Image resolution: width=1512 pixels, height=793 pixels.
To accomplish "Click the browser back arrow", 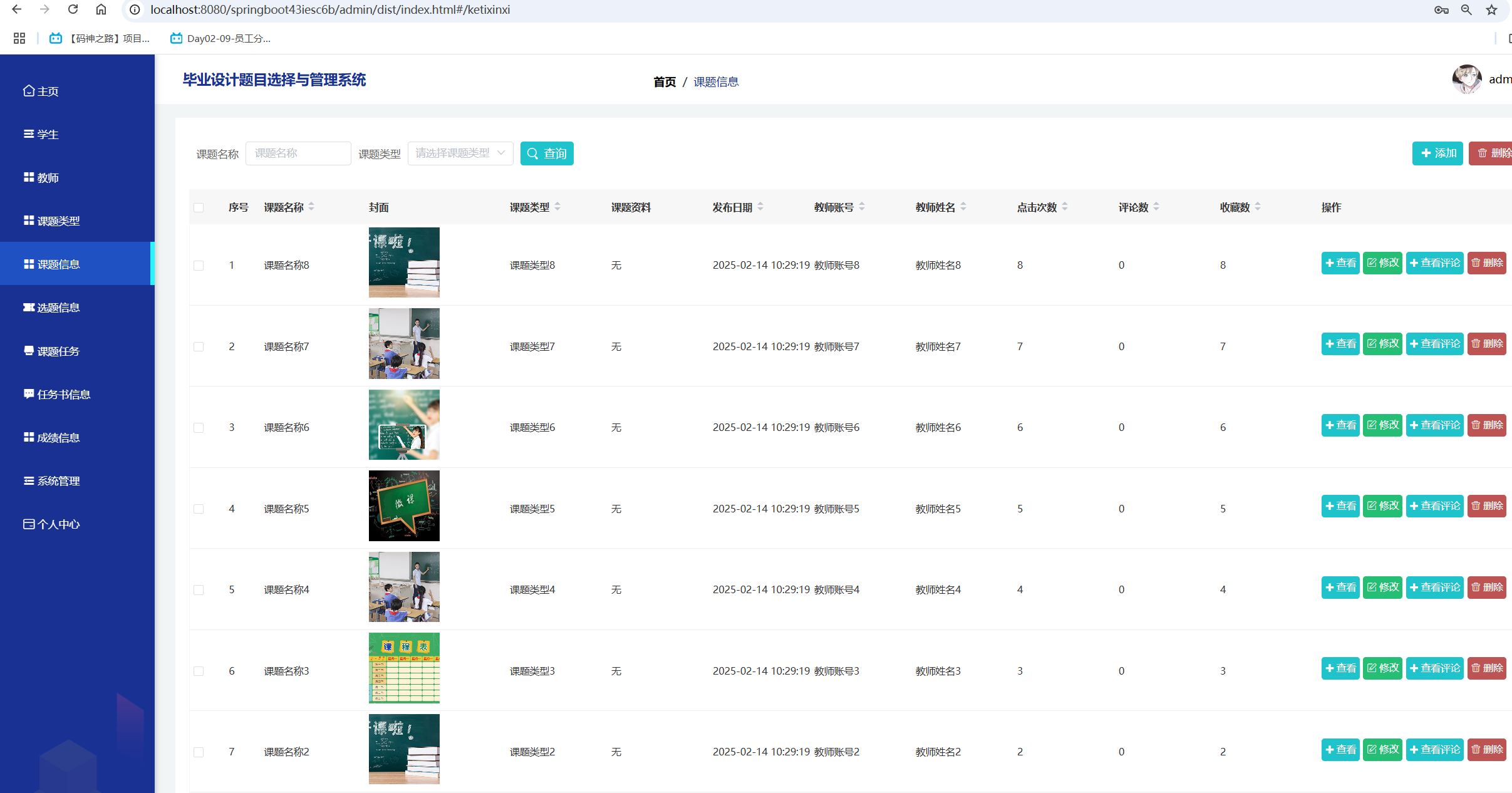I will pos(17,9).
